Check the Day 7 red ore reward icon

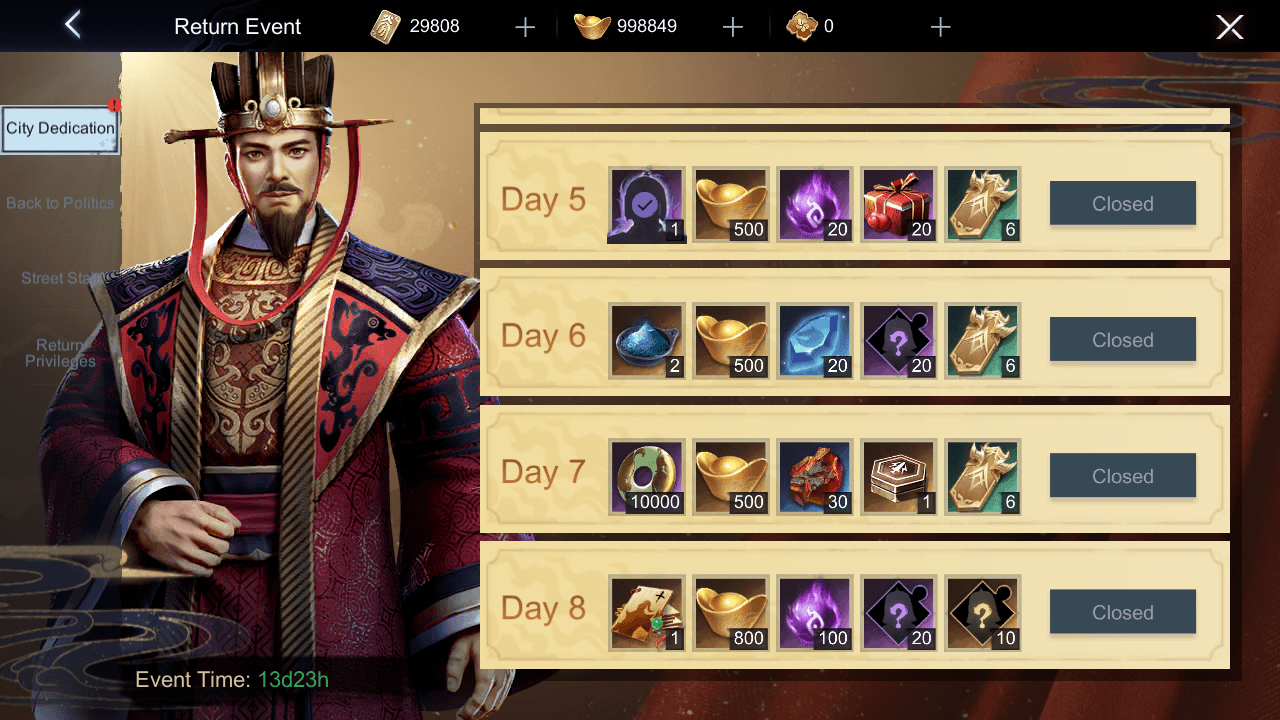pyautogui.click(x=814, y=477)
